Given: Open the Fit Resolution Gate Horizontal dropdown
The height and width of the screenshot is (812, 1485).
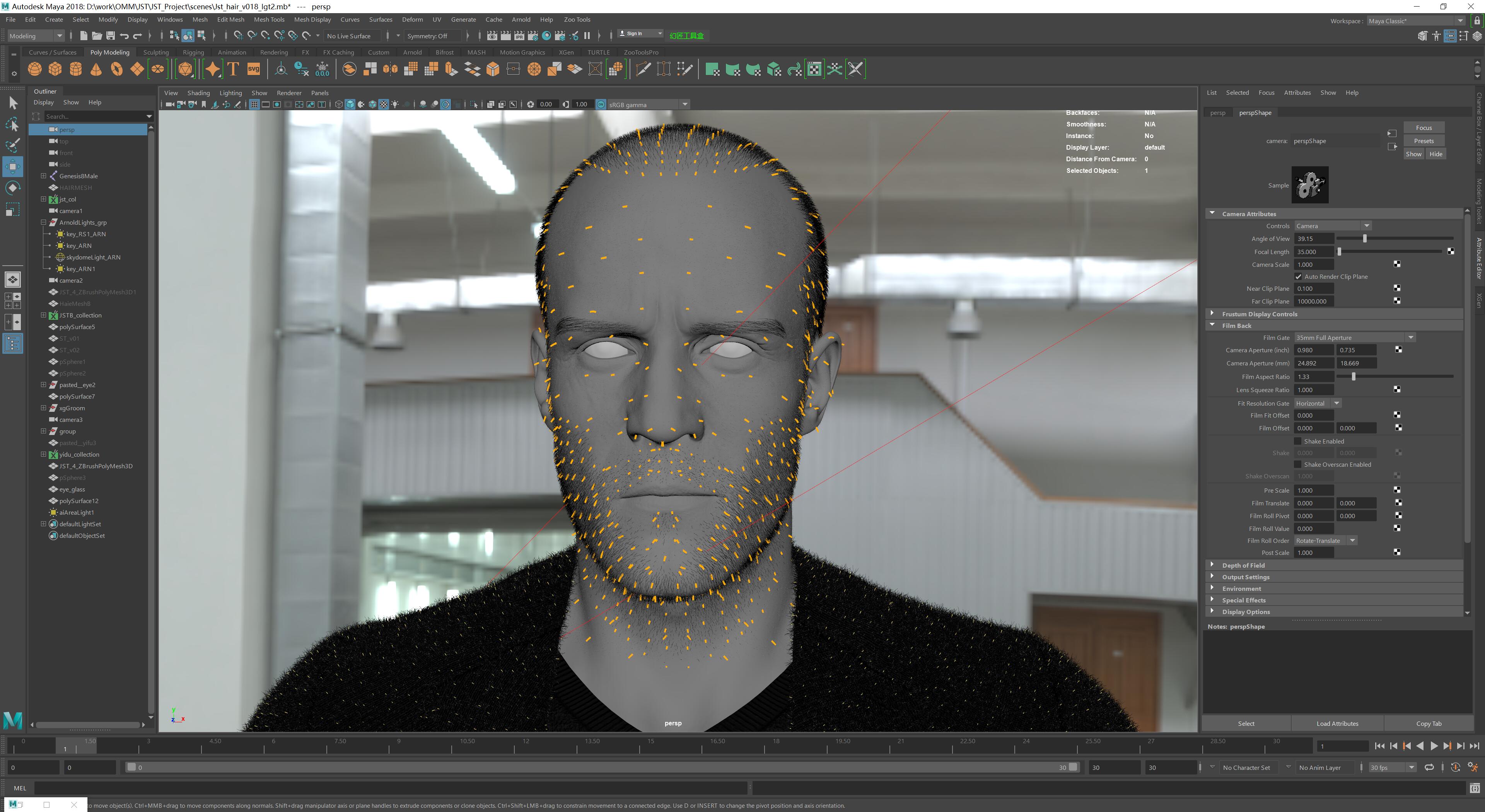Looking at the screenshot, I should coord(1318,403).
